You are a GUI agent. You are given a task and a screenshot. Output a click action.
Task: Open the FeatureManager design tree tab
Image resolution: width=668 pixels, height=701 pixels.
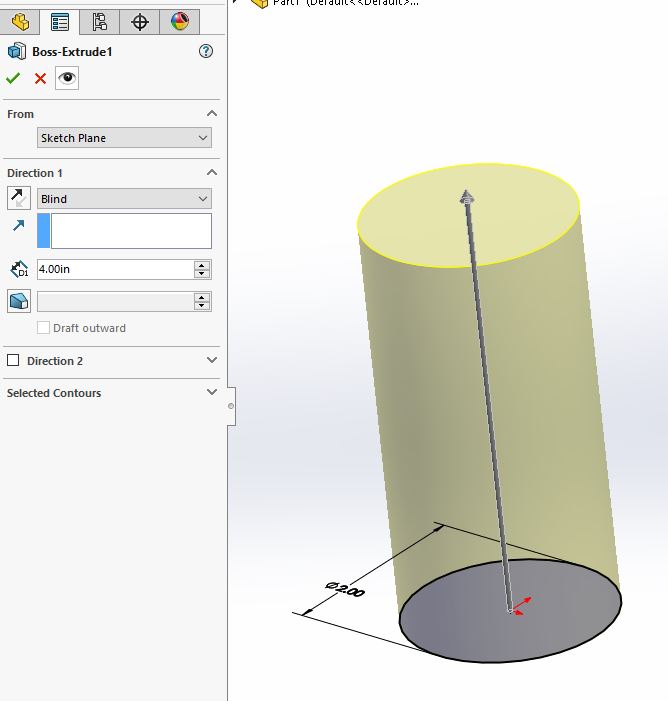coord(20,21)
